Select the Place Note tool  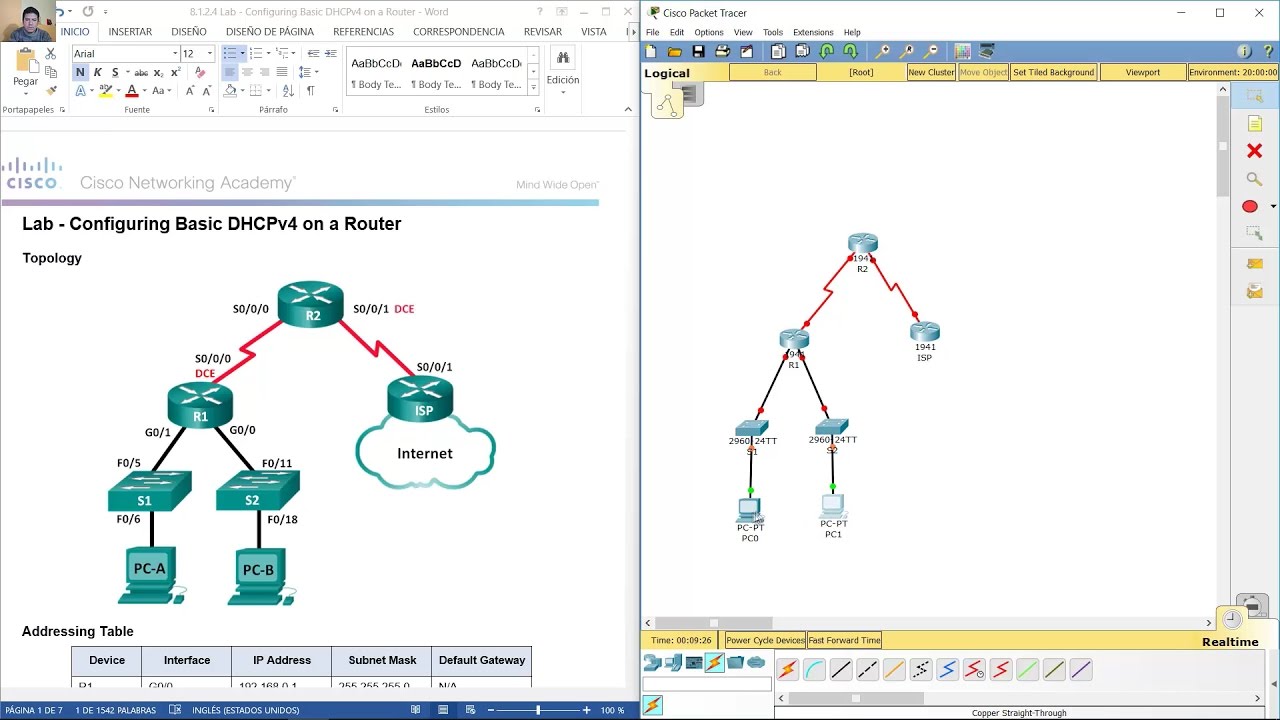point(1254,124)
